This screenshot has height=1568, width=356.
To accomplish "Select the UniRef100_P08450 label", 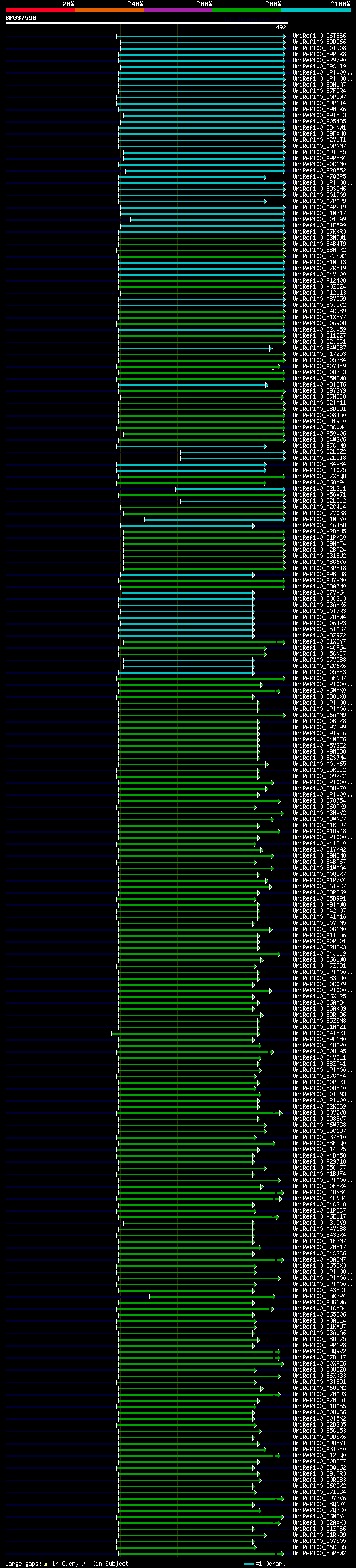I will 319,415.
